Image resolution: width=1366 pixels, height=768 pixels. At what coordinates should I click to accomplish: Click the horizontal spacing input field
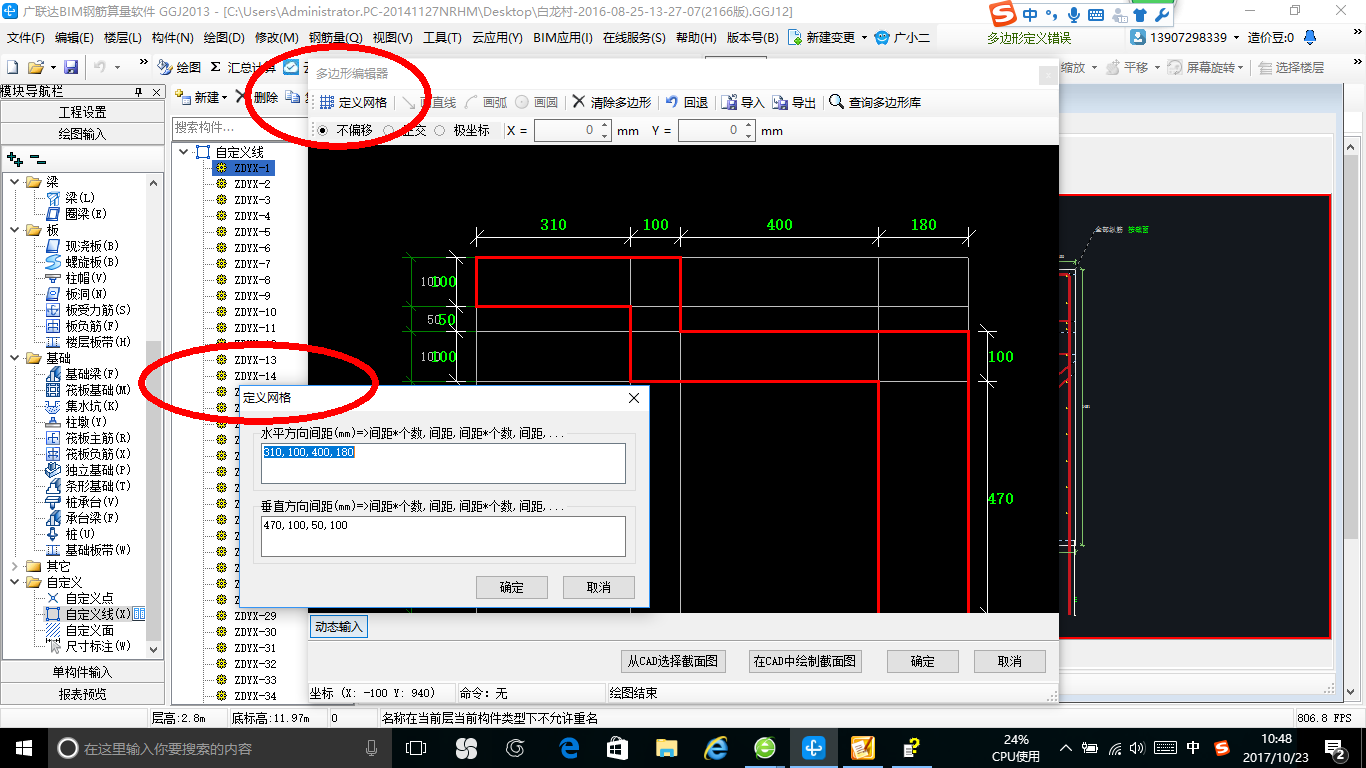pyautogui.click(x=444, y=463)
